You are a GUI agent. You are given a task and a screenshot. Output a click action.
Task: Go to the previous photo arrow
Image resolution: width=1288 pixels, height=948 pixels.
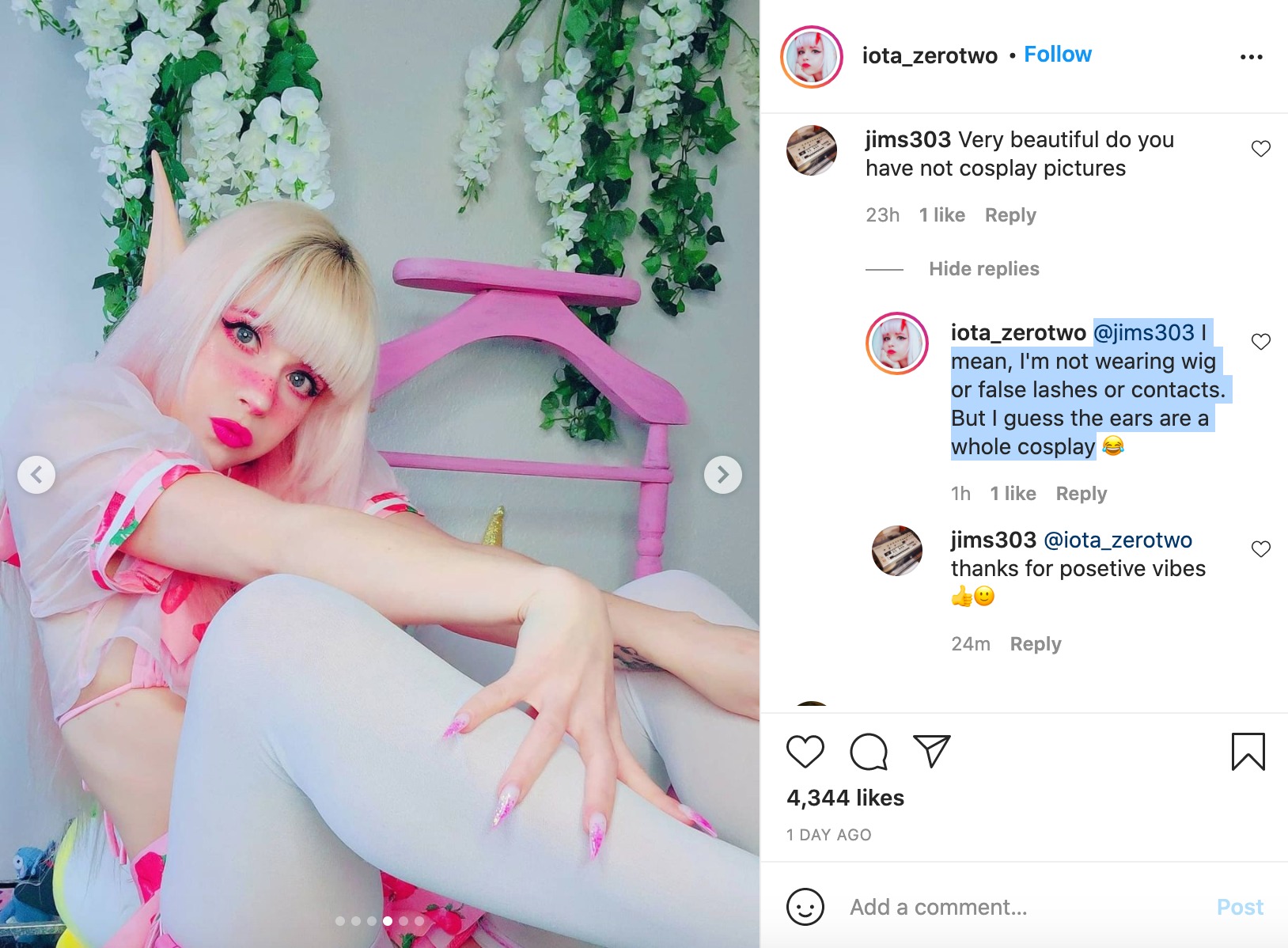[x=36, y=475]
